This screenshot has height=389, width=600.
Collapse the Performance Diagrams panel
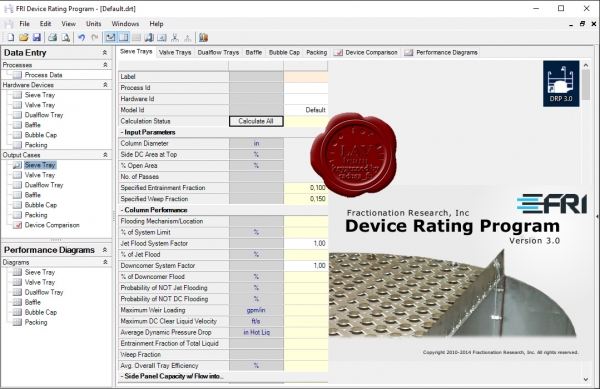coord(105,250)
